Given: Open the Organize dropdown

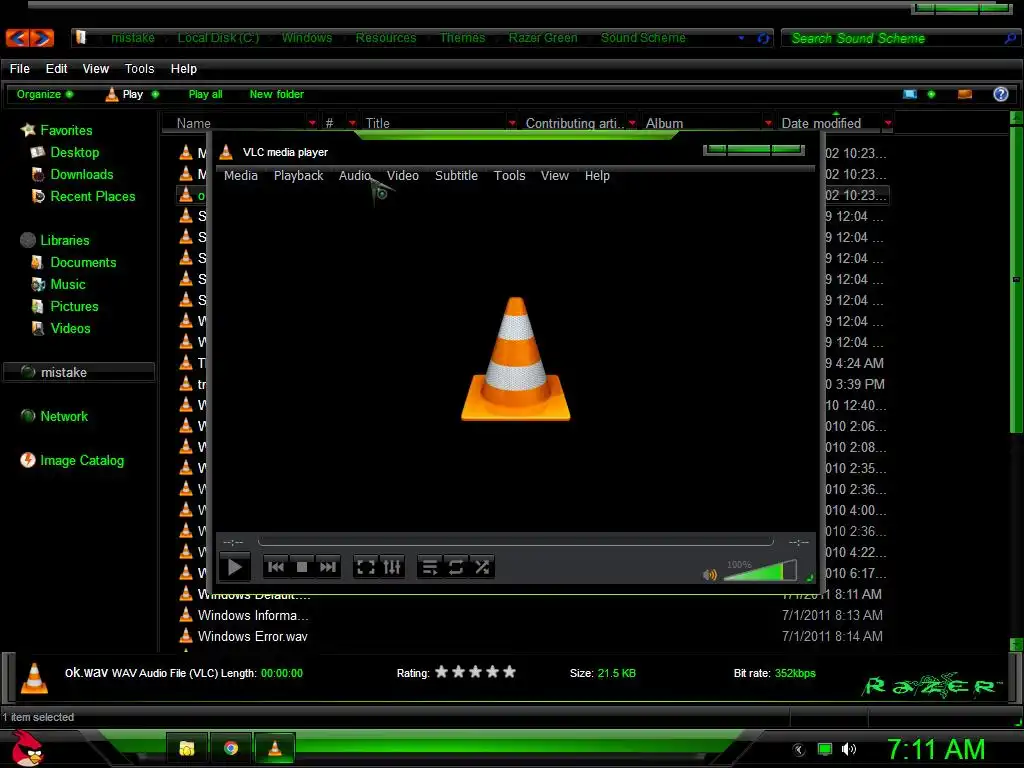Looking at the screenshot, I should click(x=44, y=94).
